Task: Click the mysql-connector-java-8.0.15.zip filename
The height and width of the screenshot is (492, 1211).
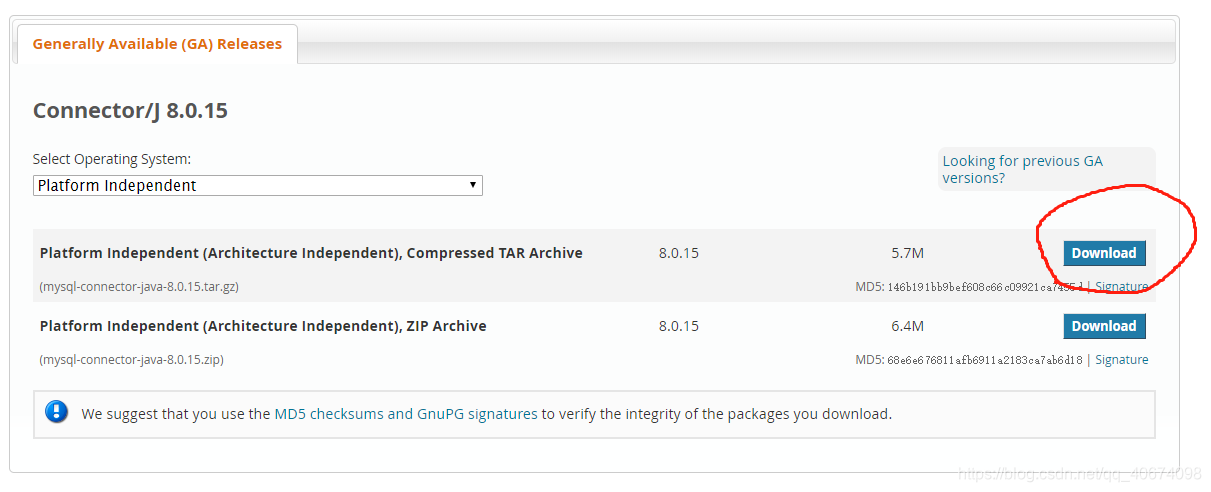Action: point(131,359)
